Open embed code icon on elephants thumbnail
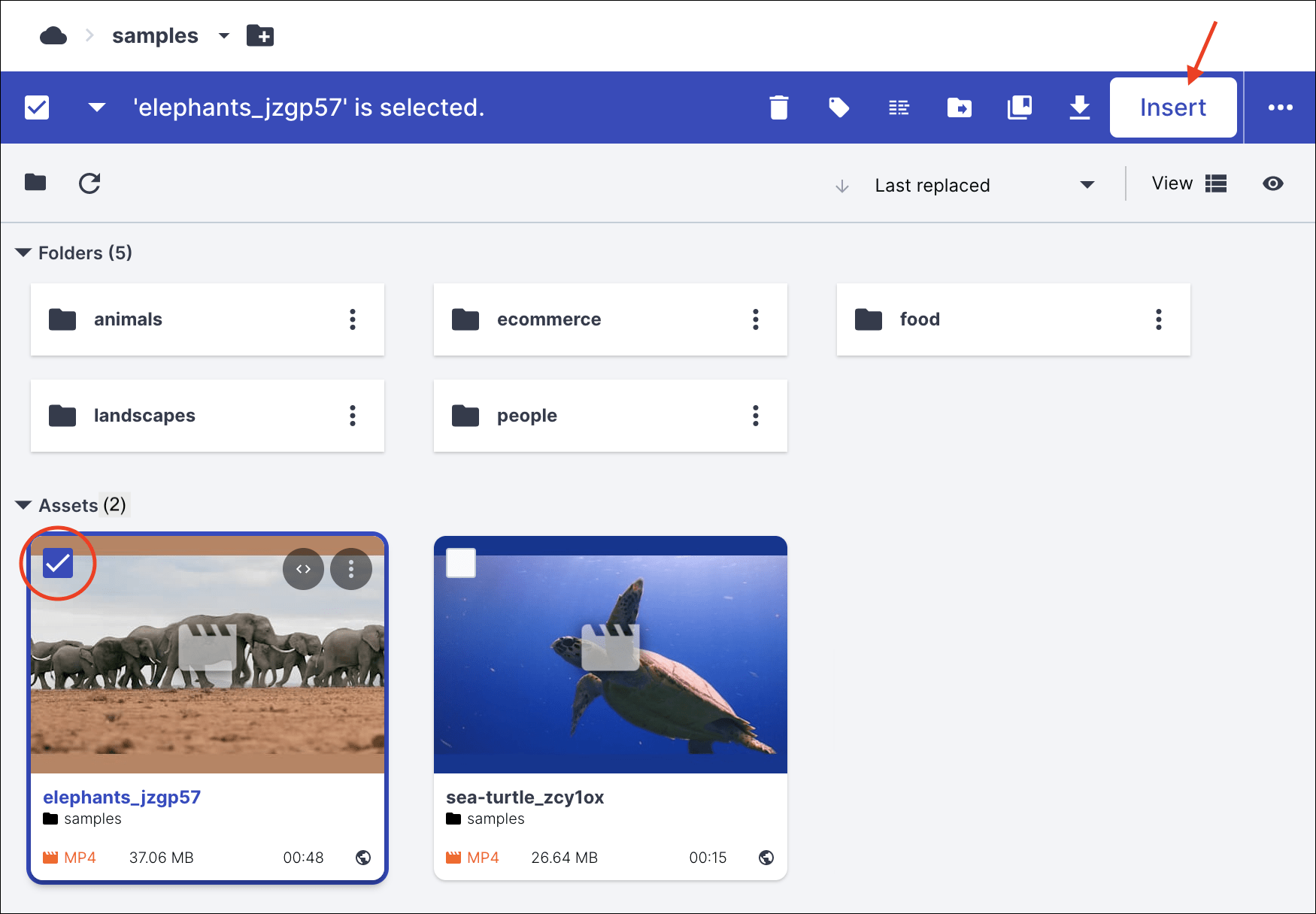Image resolution: width=1316 pixels, height=914 pixels. [303, 569]
